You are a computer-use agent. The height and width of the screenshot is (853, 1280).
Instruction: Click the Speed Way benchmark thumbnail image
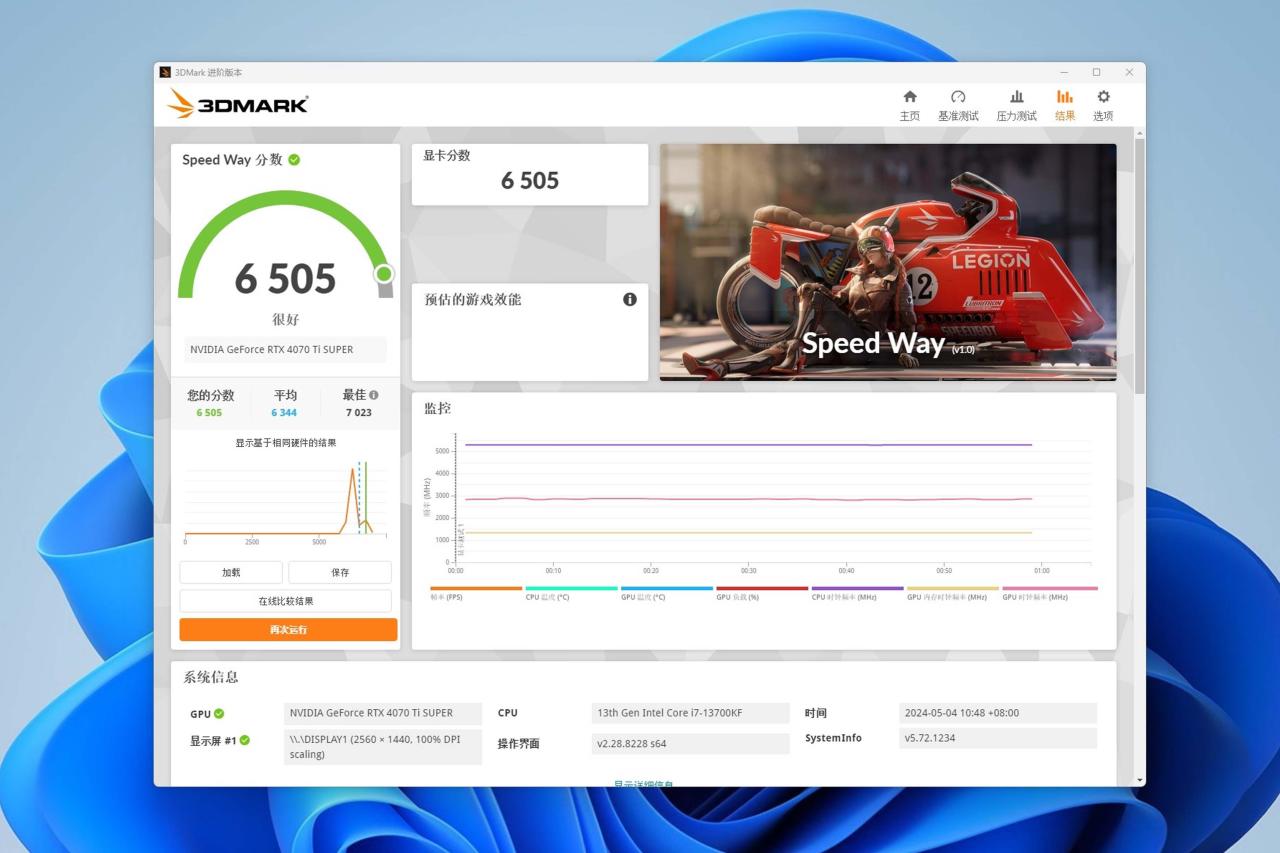[x=888, y=262]
